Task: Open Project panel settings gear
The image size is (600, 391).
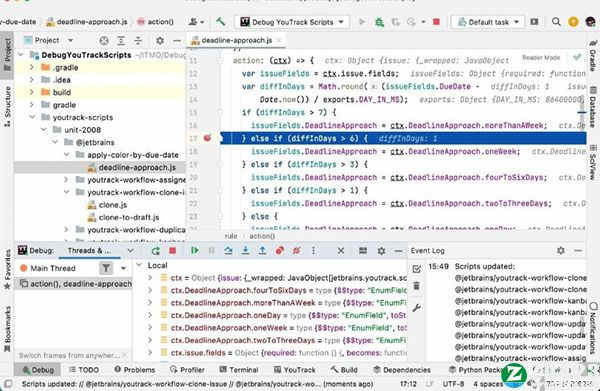Action: pos(160,40)
